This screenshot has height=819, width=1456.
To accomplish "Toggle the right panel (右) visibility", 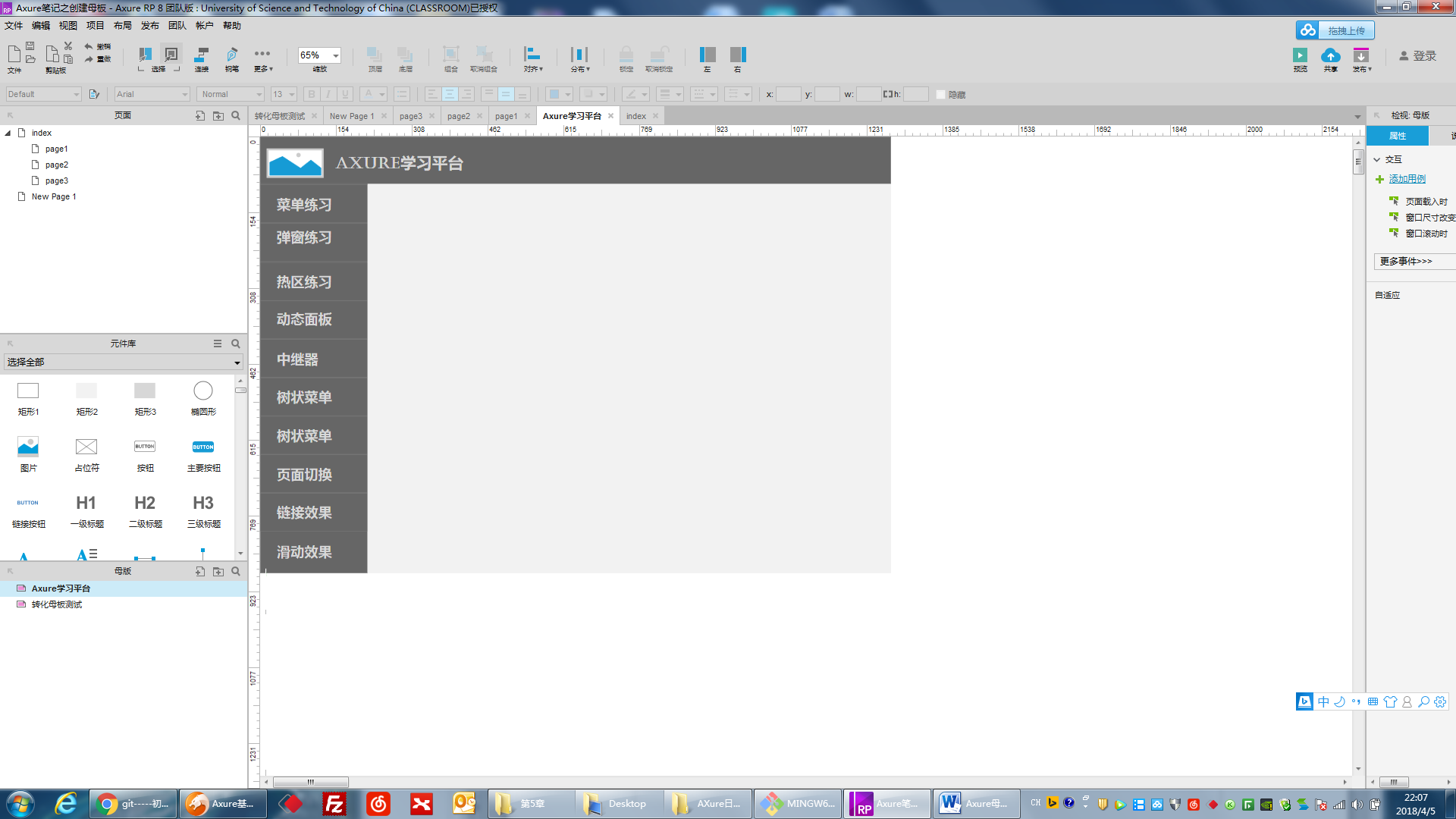I will click(x=738, y=55).
